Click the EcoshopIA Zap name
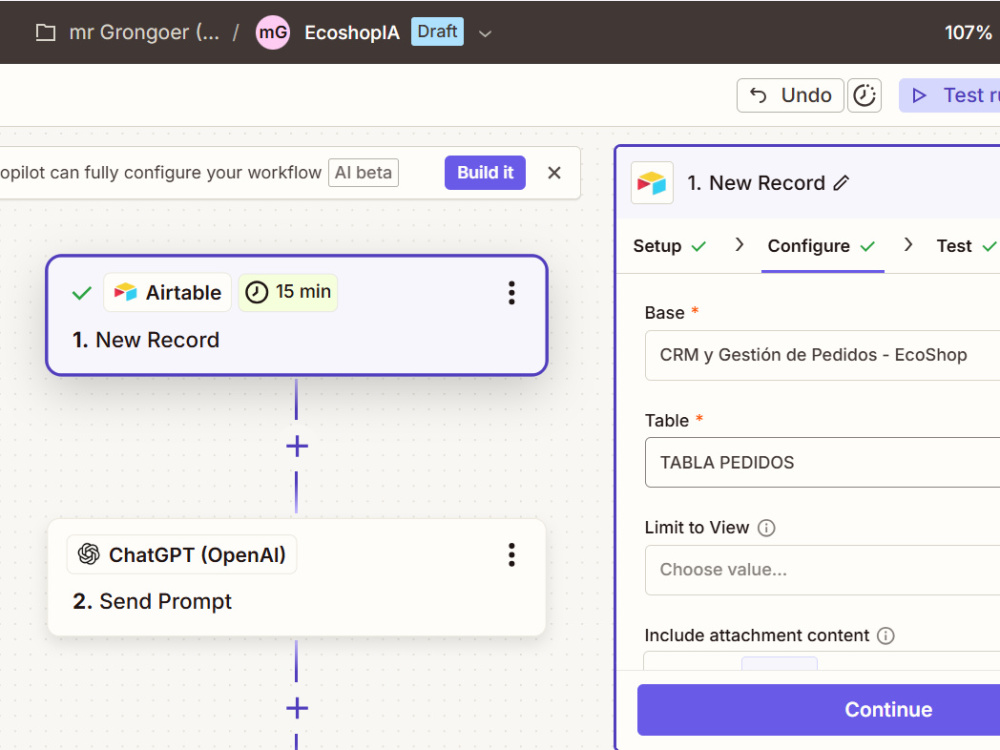This screenshot has width=1000, height=750. pyautogui.click(x=351, y=32)
